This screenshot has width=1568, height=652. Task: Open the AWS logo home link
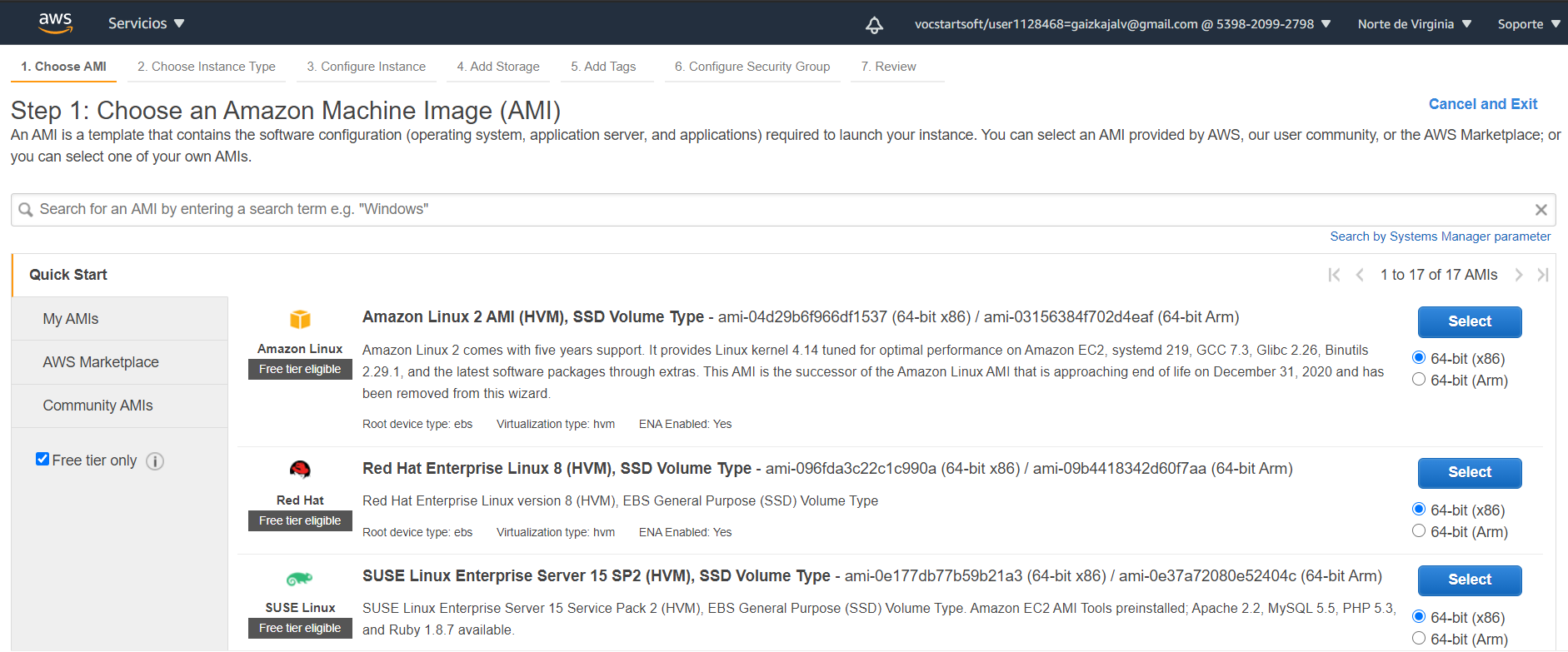click(x=55, y=23)
